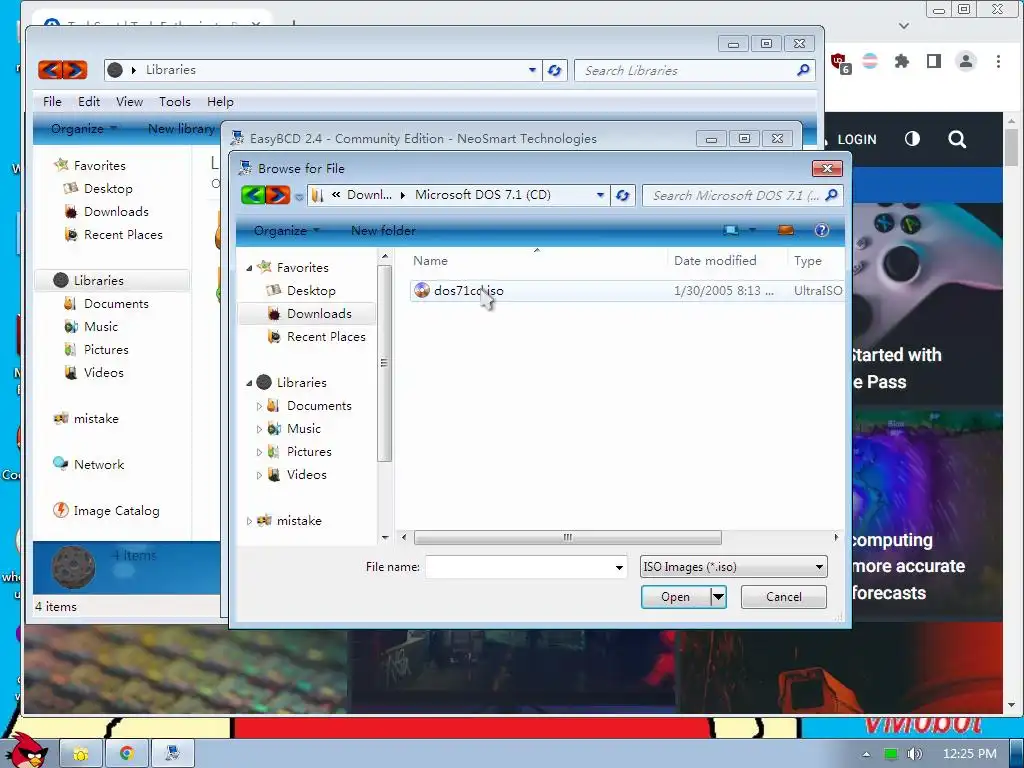Click New folder in Browse dialog
This screenshot has width=1024, height=768.
(383, 231)
